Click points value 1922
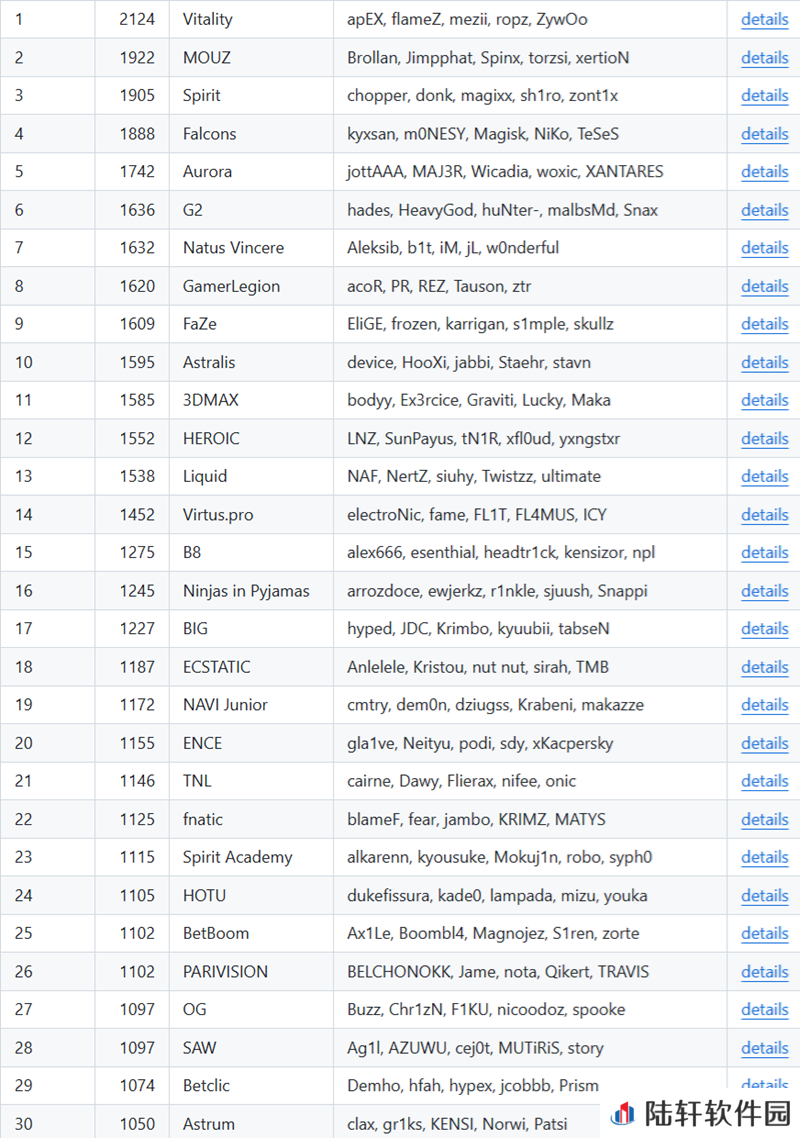This screenshot has height=1138, width=800. pyautogui.click(x=137, y=58)
